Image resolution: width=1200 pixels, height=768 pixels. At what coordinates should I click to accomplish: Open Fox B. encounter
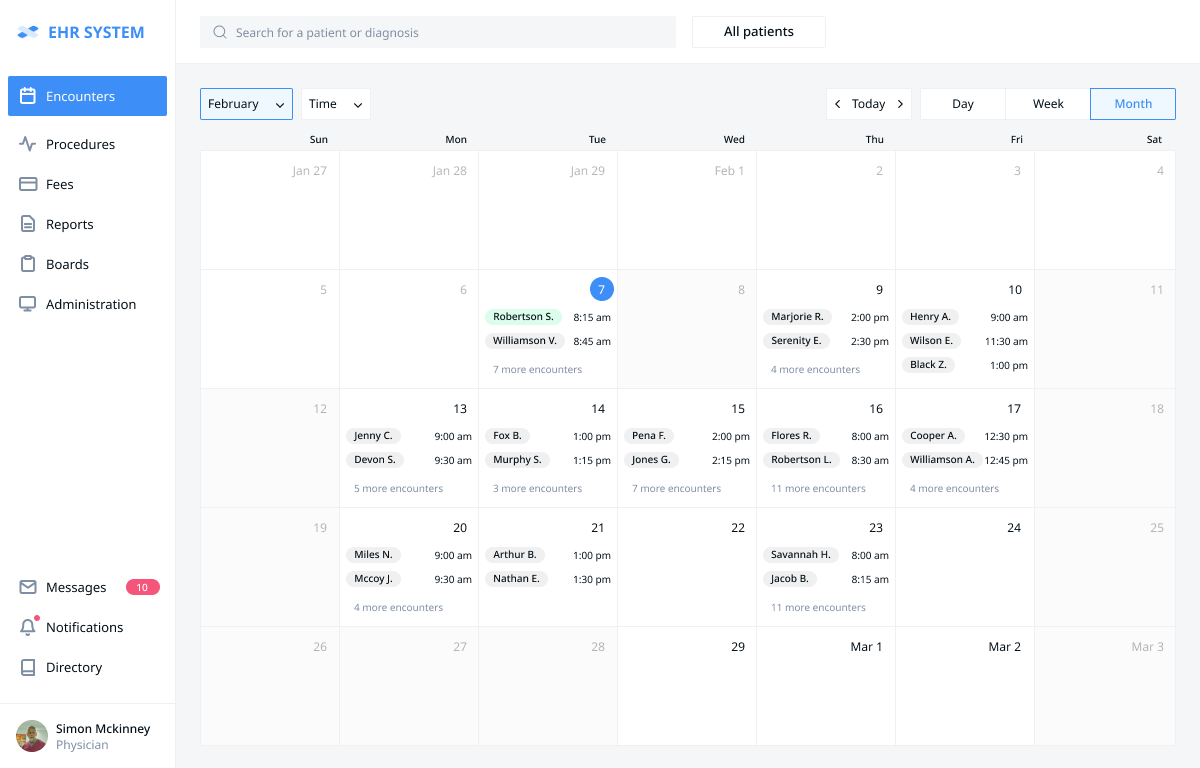507,436
